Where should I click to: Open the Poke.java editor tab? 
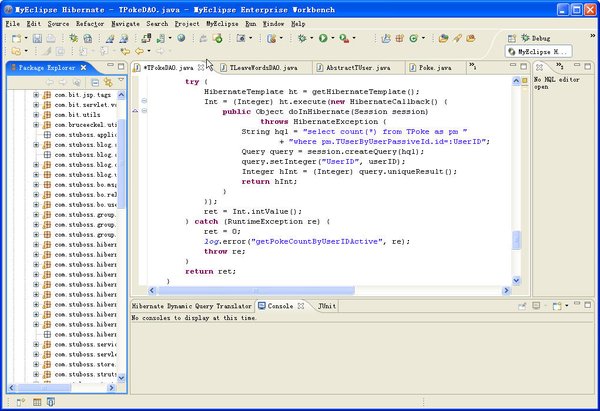(438, 68)
